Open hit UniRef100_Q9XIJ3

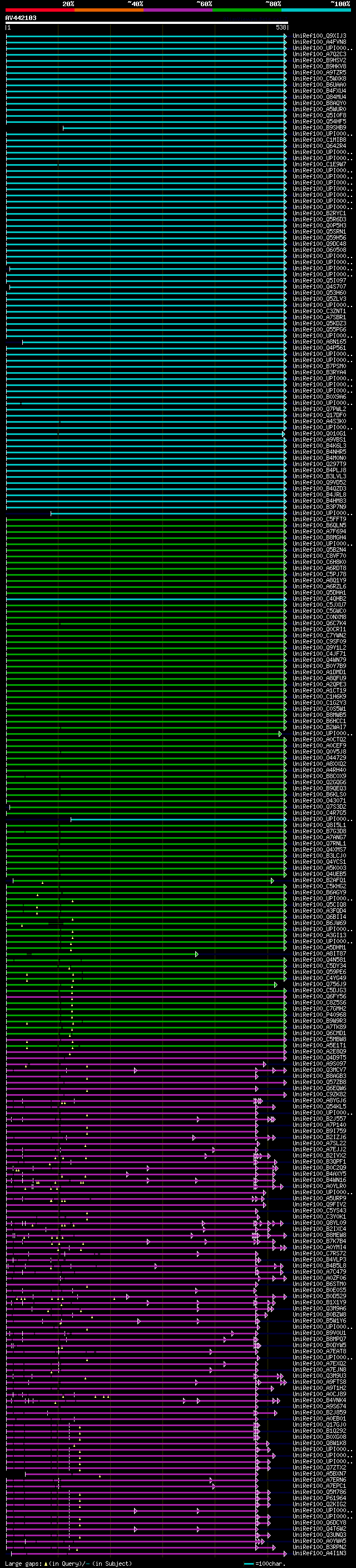319,36
